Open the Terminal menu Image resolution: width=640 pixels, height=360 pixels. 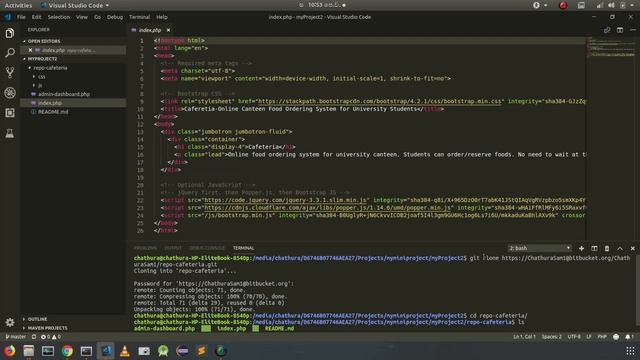point(140,17)
